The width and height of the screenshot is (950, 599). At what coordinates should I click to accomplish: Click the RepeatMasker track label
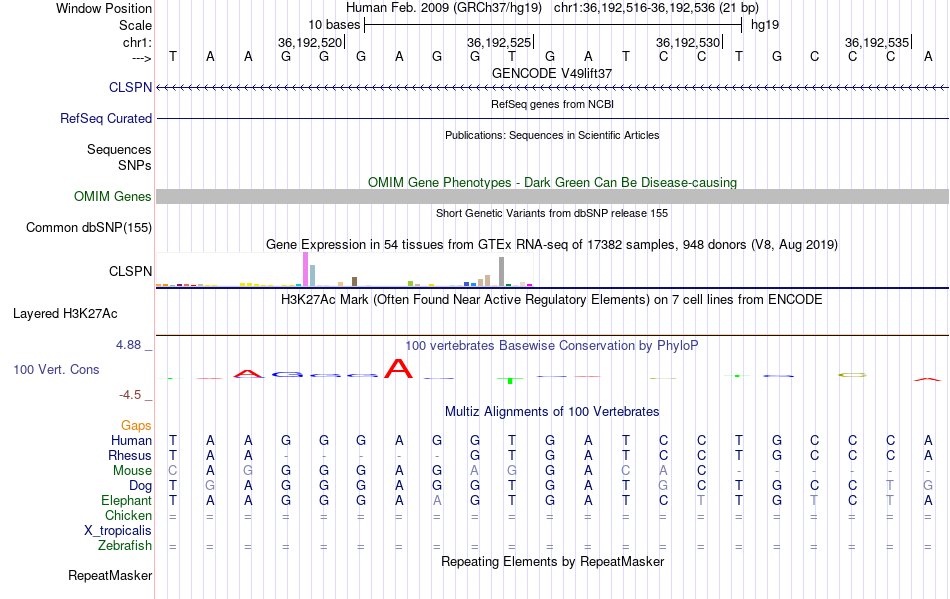point(110,575)
